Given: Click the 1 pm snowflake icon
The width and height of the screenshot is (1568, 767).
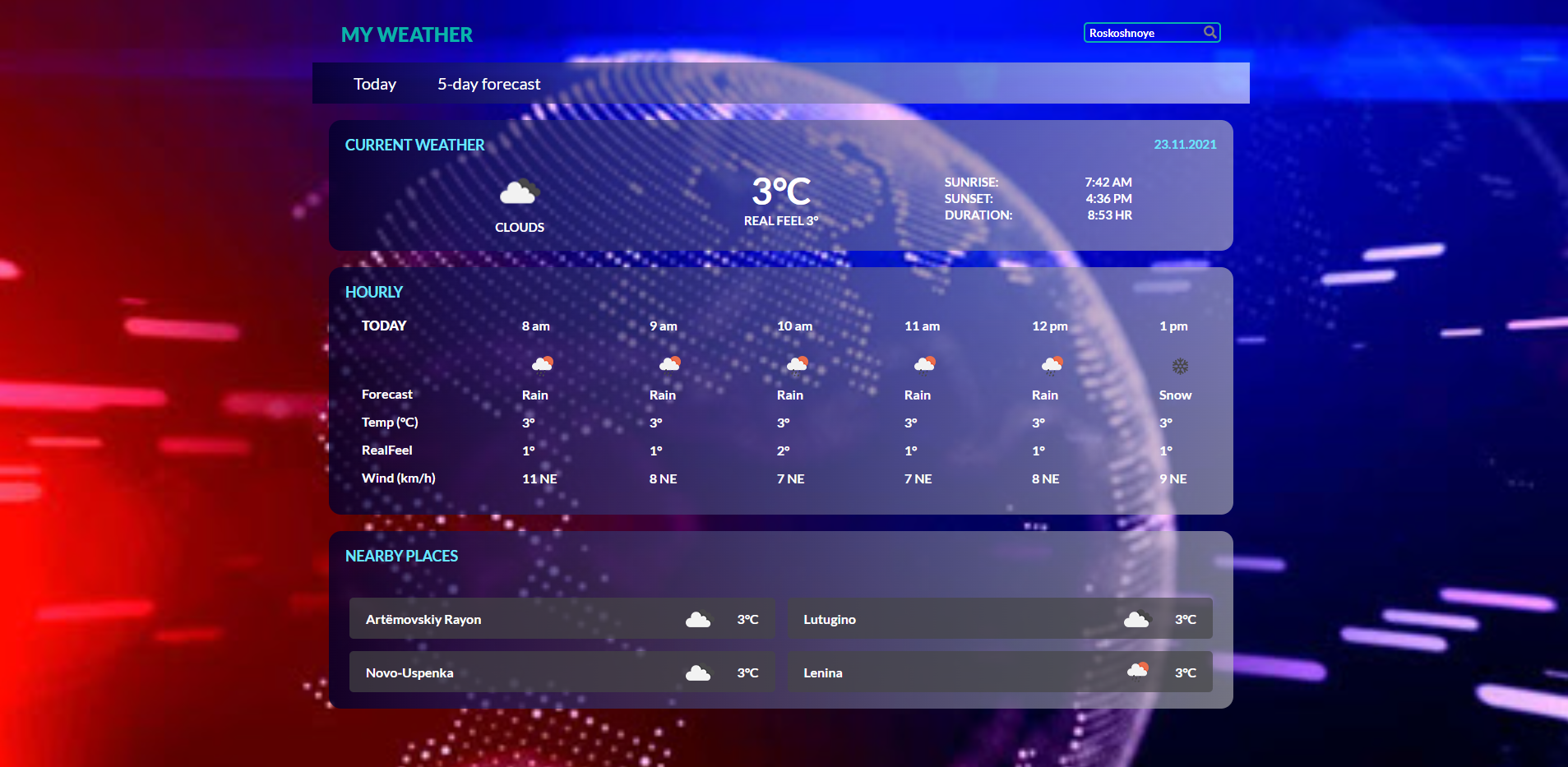Looking at the screenshot, I should 1180,366.
